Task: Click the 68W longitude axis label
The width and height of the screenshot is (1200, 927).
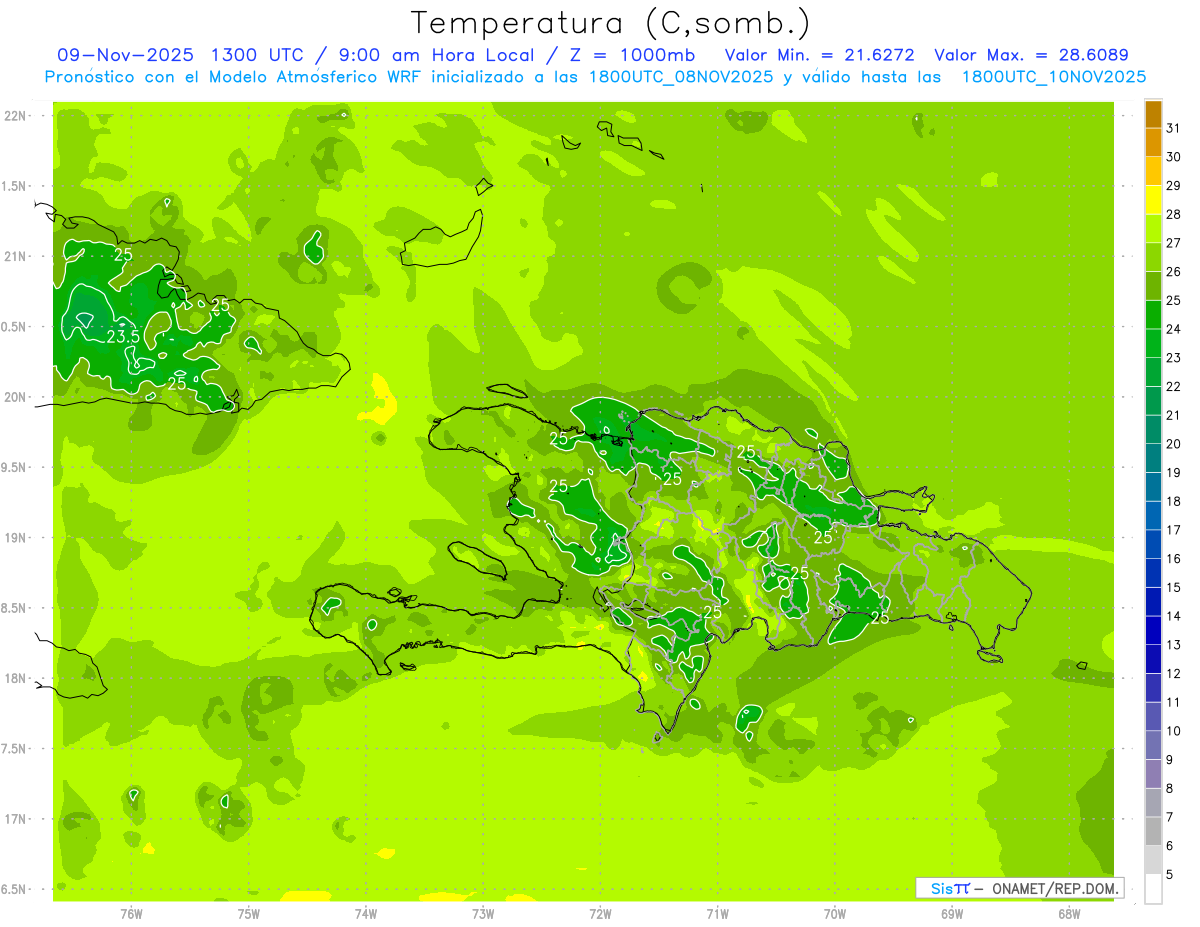Action: (1068, 913)
